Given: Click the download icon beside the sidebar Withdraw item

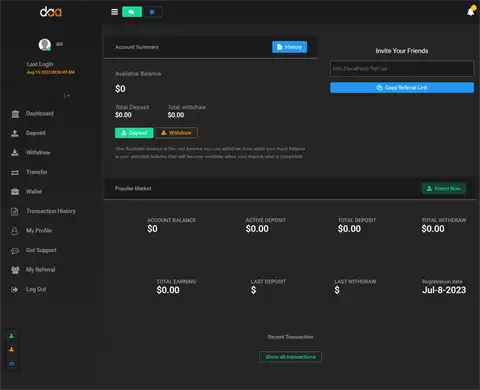Looking at the screenshot, I should pos(15,153).
